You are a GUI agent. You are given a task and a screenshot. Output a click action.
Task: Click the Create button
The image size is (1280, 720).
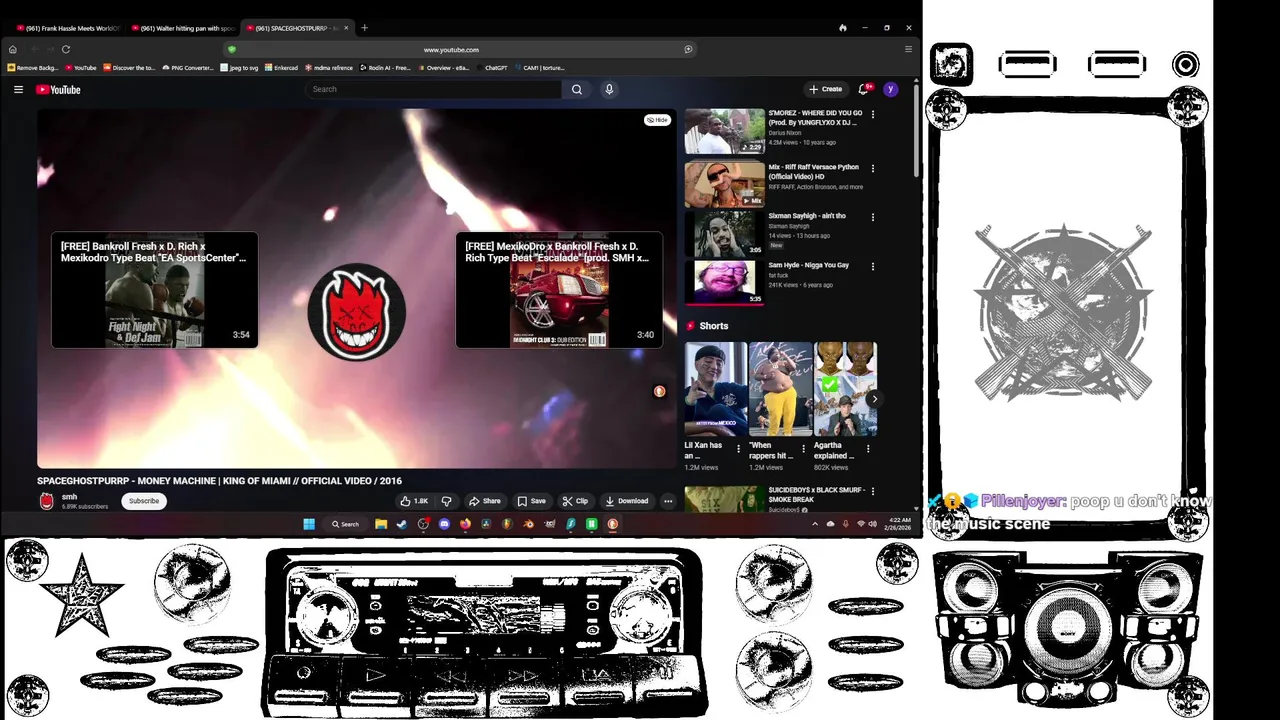[826, 89]
